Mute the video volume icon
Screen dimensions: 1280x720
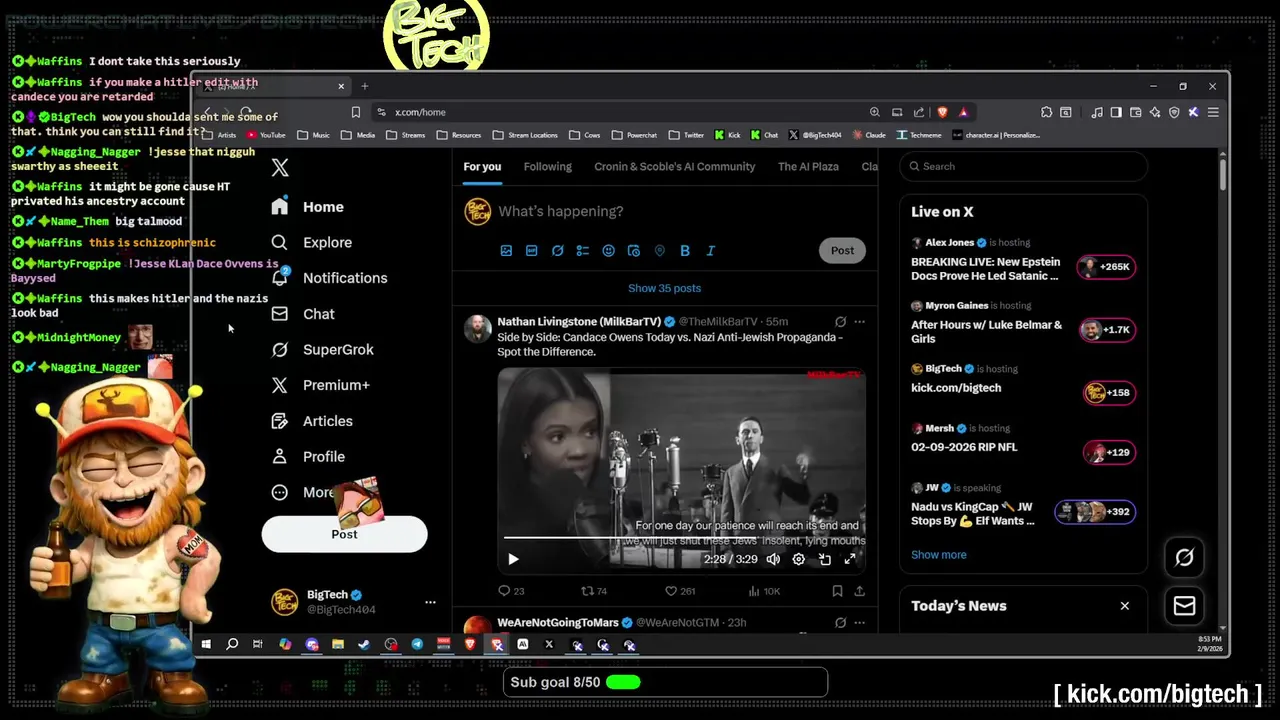click(773, 559)
